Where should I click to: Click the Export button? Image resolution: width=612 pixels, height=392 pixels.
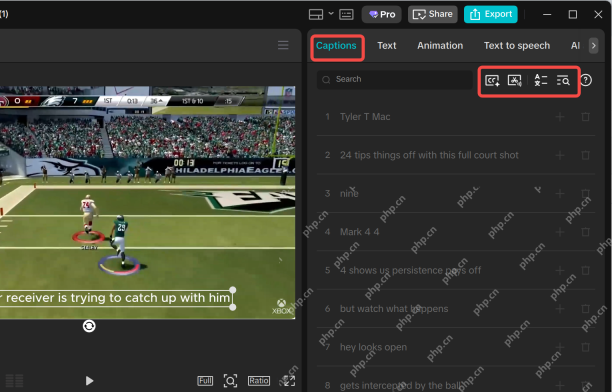click(491, 14)
